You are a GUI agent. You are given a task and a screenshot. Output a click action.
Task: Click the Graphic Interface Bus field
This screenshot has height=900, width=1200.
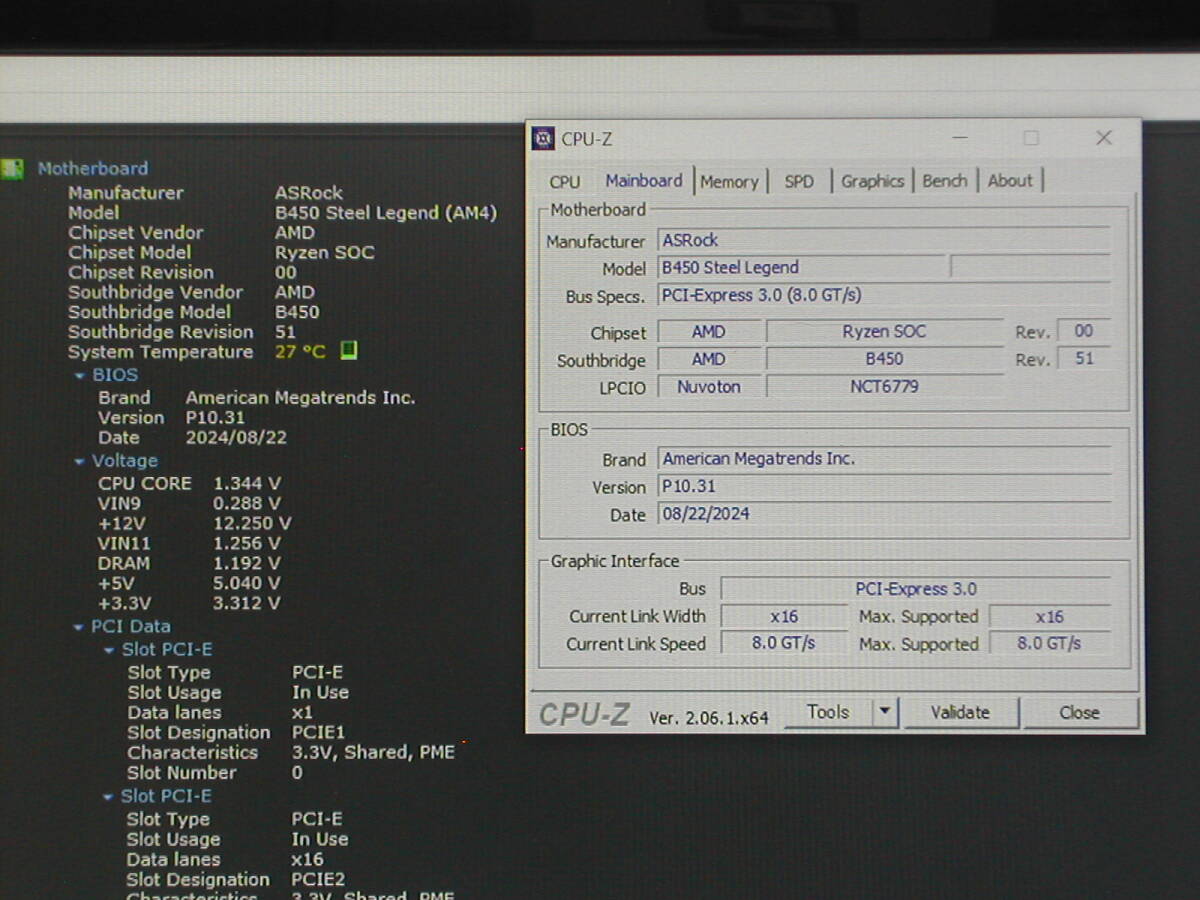tap(915, 589)
